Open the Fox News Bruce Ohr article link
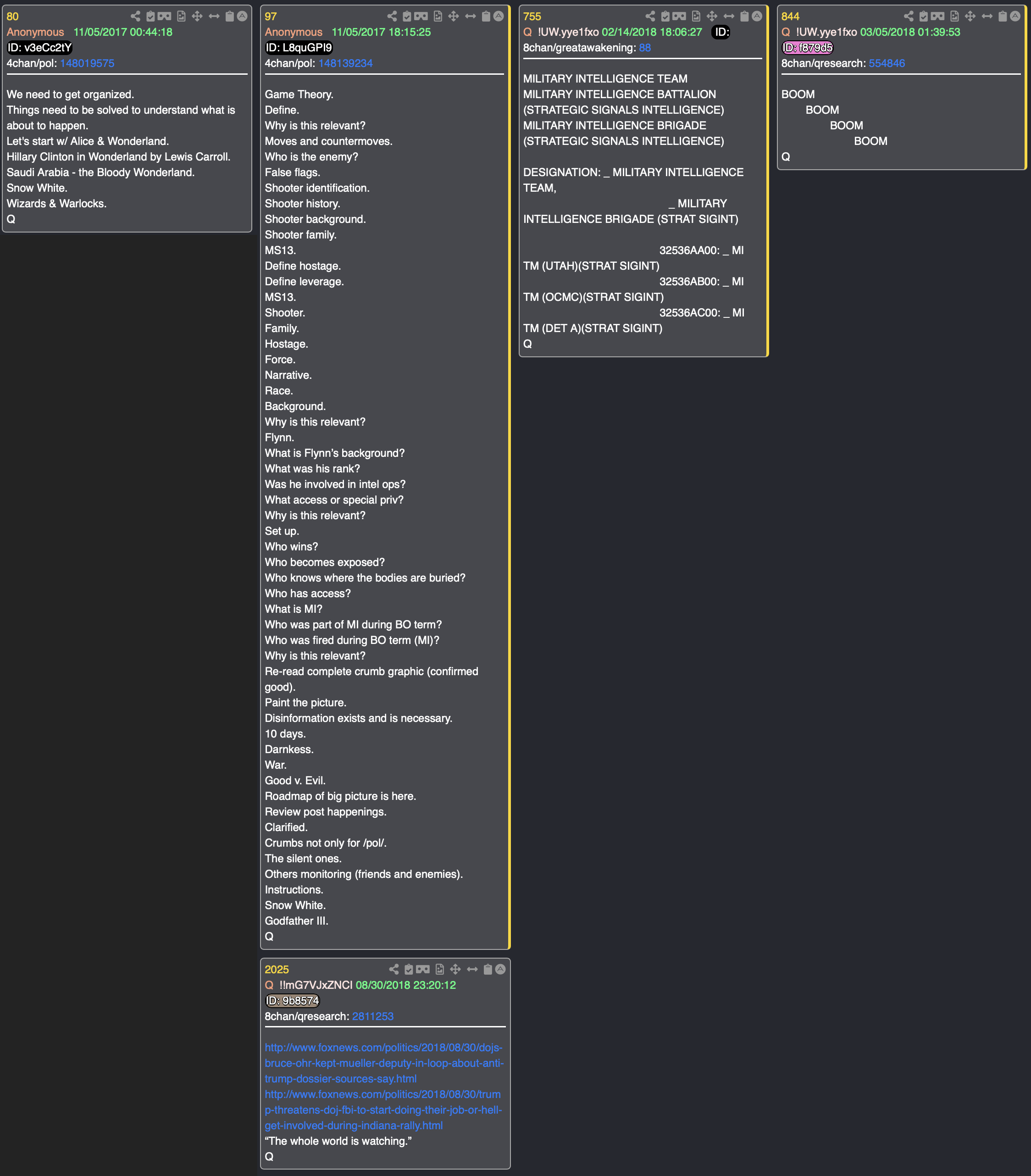The height and width of the screenshot is (1176, 1031). pos(384,1063)
